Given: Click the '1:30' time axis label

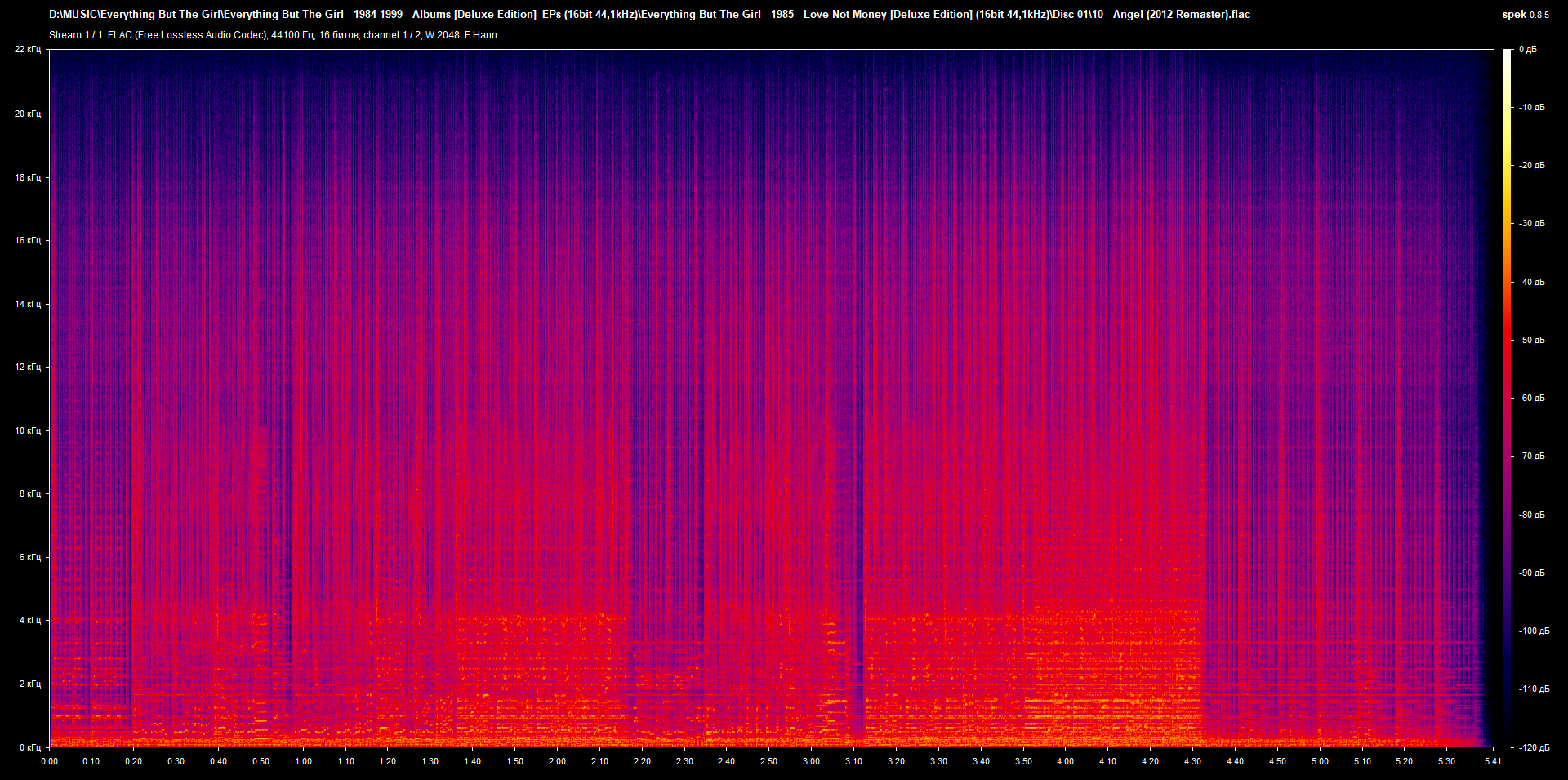Looking at the screenshot, I should point(430,761).
